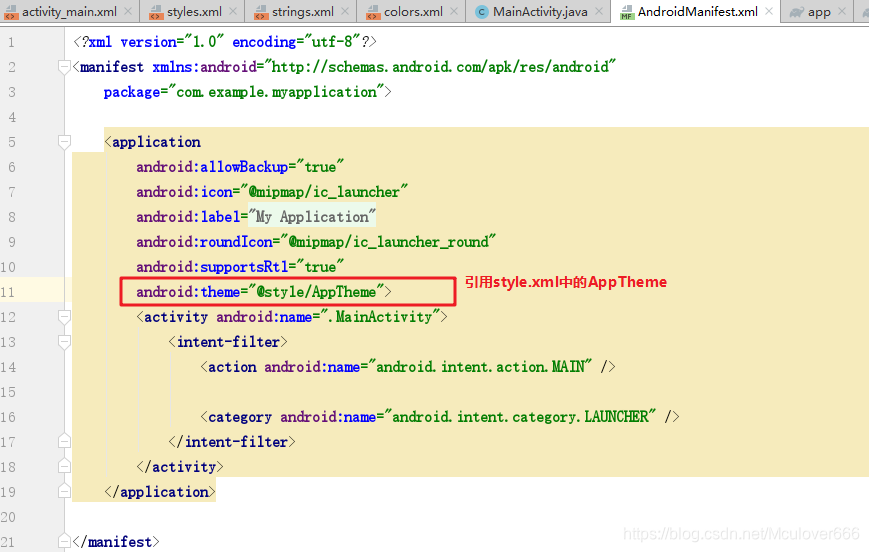Click line number 1 in the gutter
Screen dimensions: 869x552
pos(11,42)
